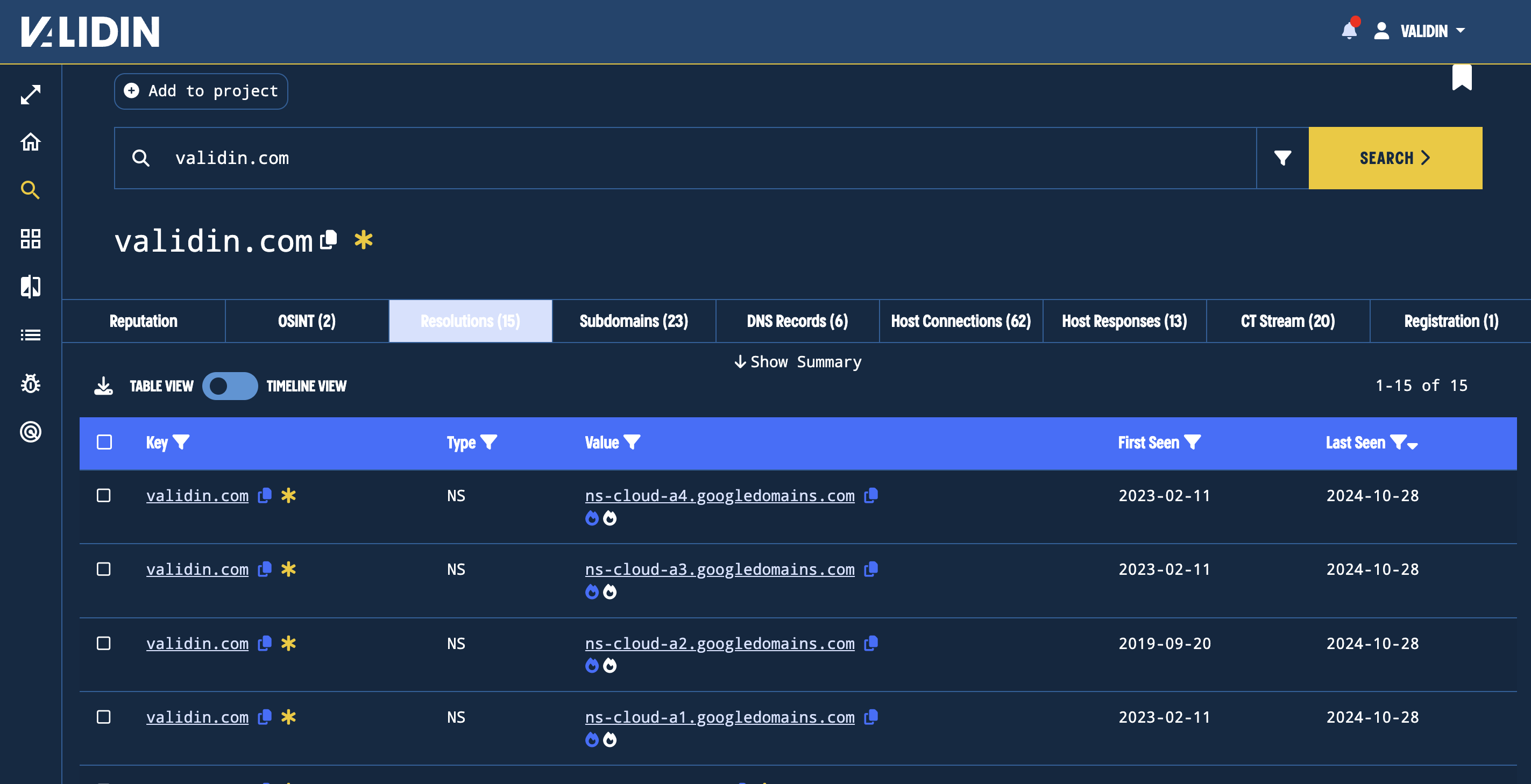Click the white flame icon under ns-cloud-a4
1531x784 pixels.
[610, 518]
